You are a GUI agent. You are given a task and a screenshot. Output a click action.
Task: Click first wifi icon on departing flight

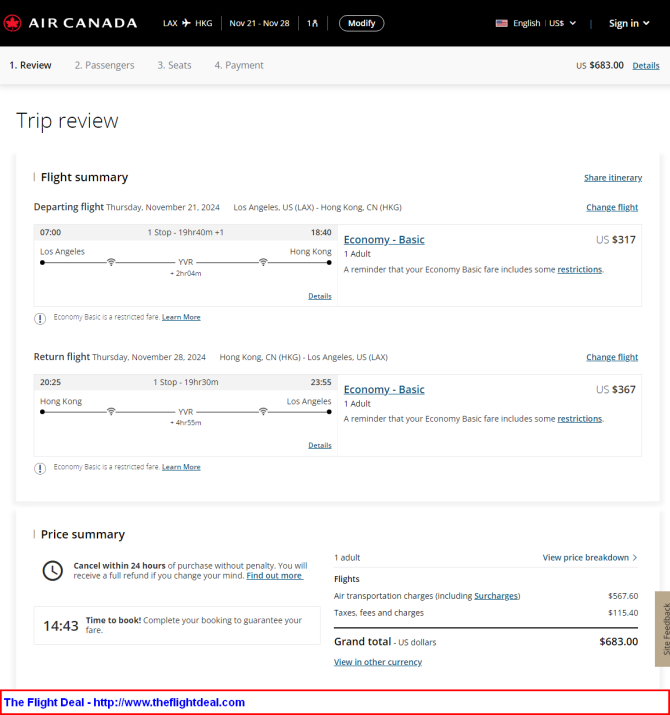pyautogui.click(x=111, y=262)
